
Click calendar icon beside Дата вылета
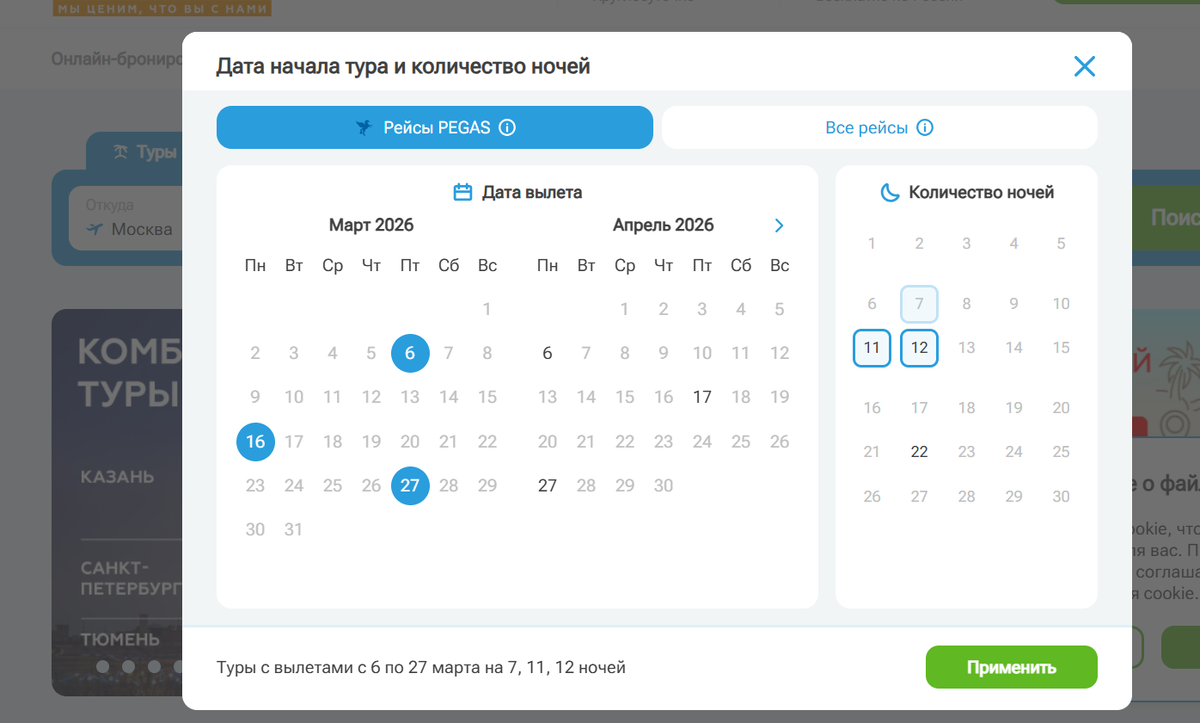click(463, 192)
